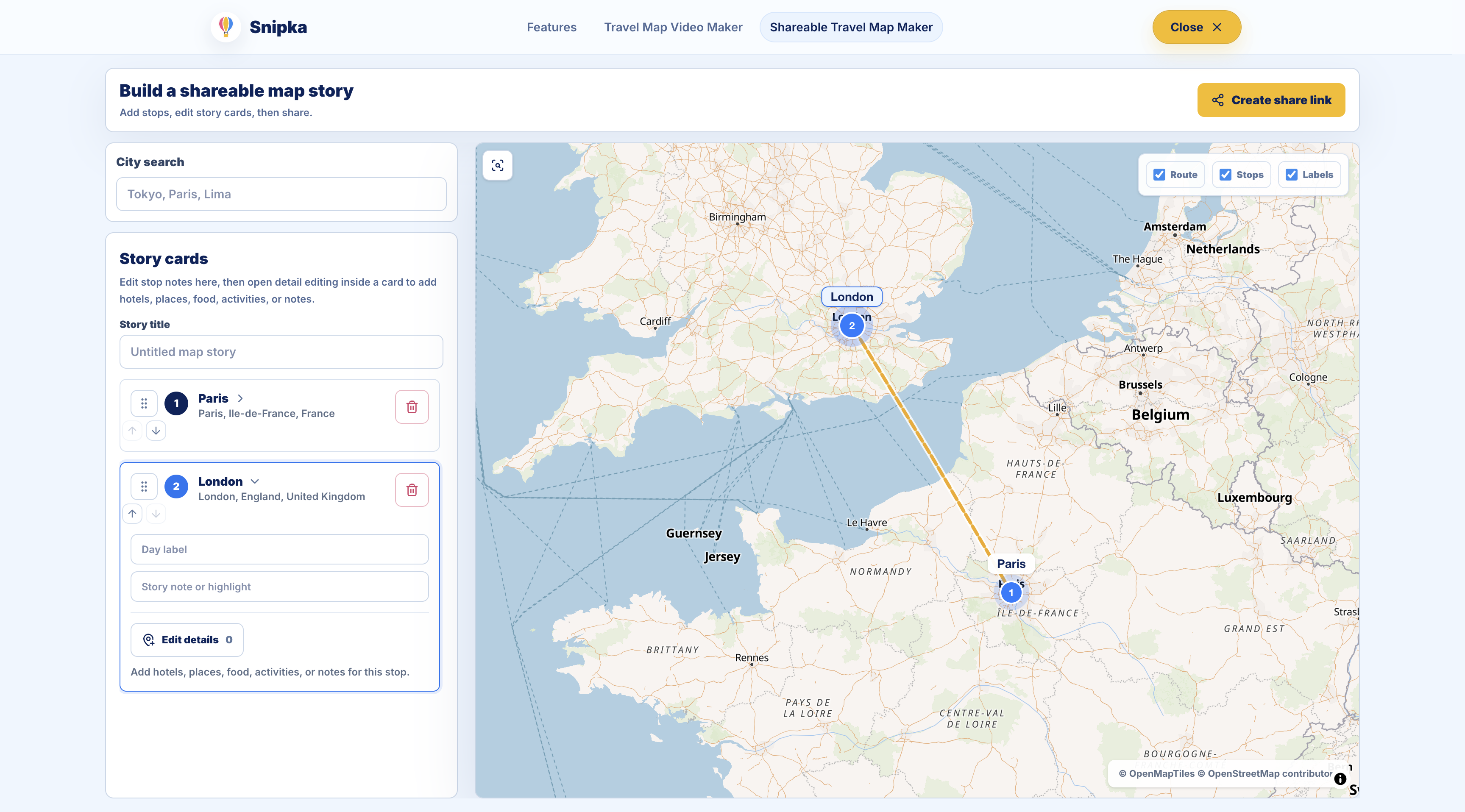Viewport: 1465px width, 812px height.
Task: Move Paris stop down with arrow
Action: click(156, 431)
